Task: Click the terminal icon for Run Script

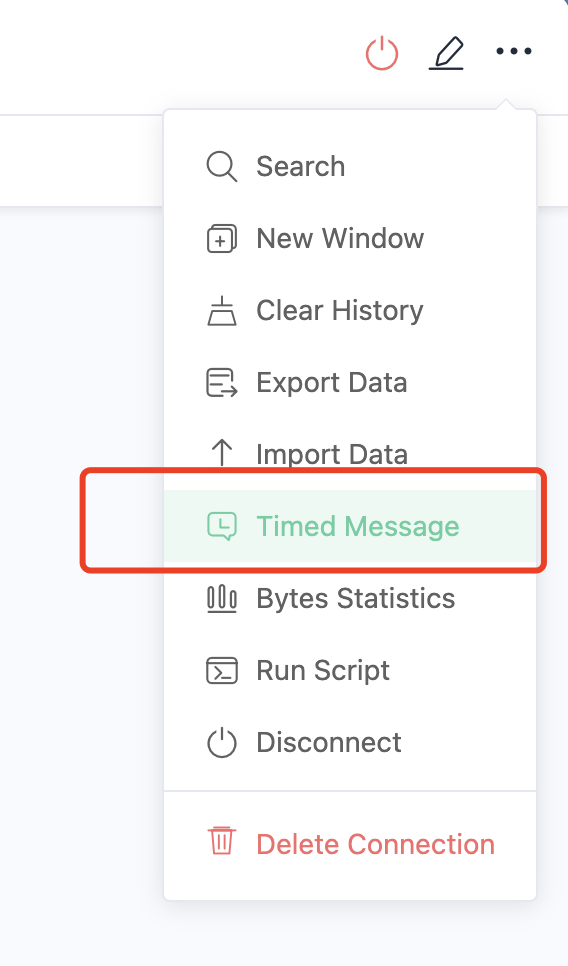Action: [222, 670]
